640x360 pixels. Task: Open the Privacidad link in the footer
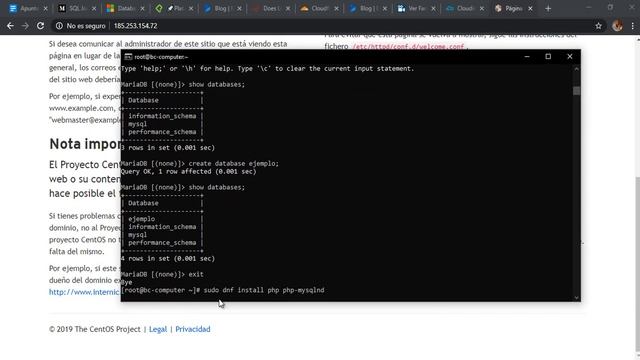[193, 329]
